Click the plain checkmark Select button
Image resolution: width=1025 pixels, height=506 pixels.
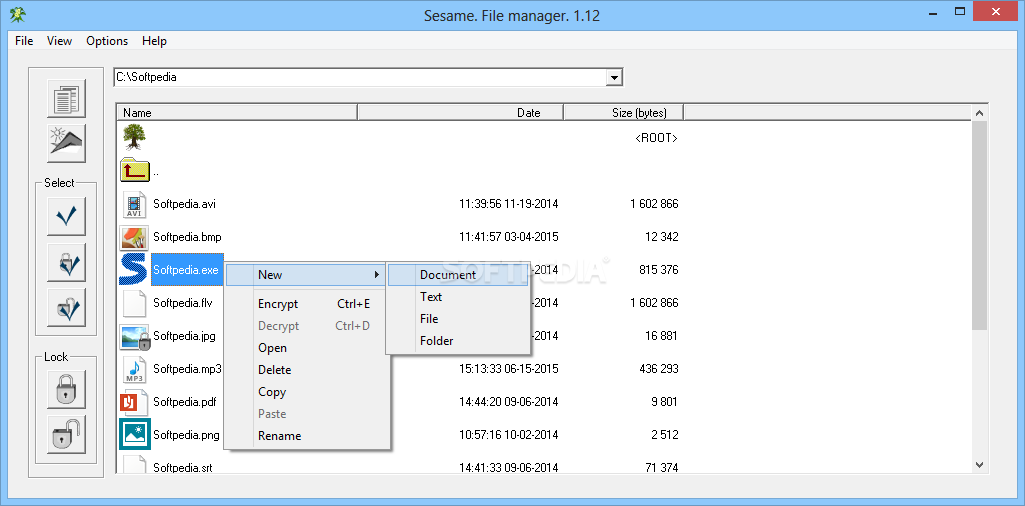66,216
